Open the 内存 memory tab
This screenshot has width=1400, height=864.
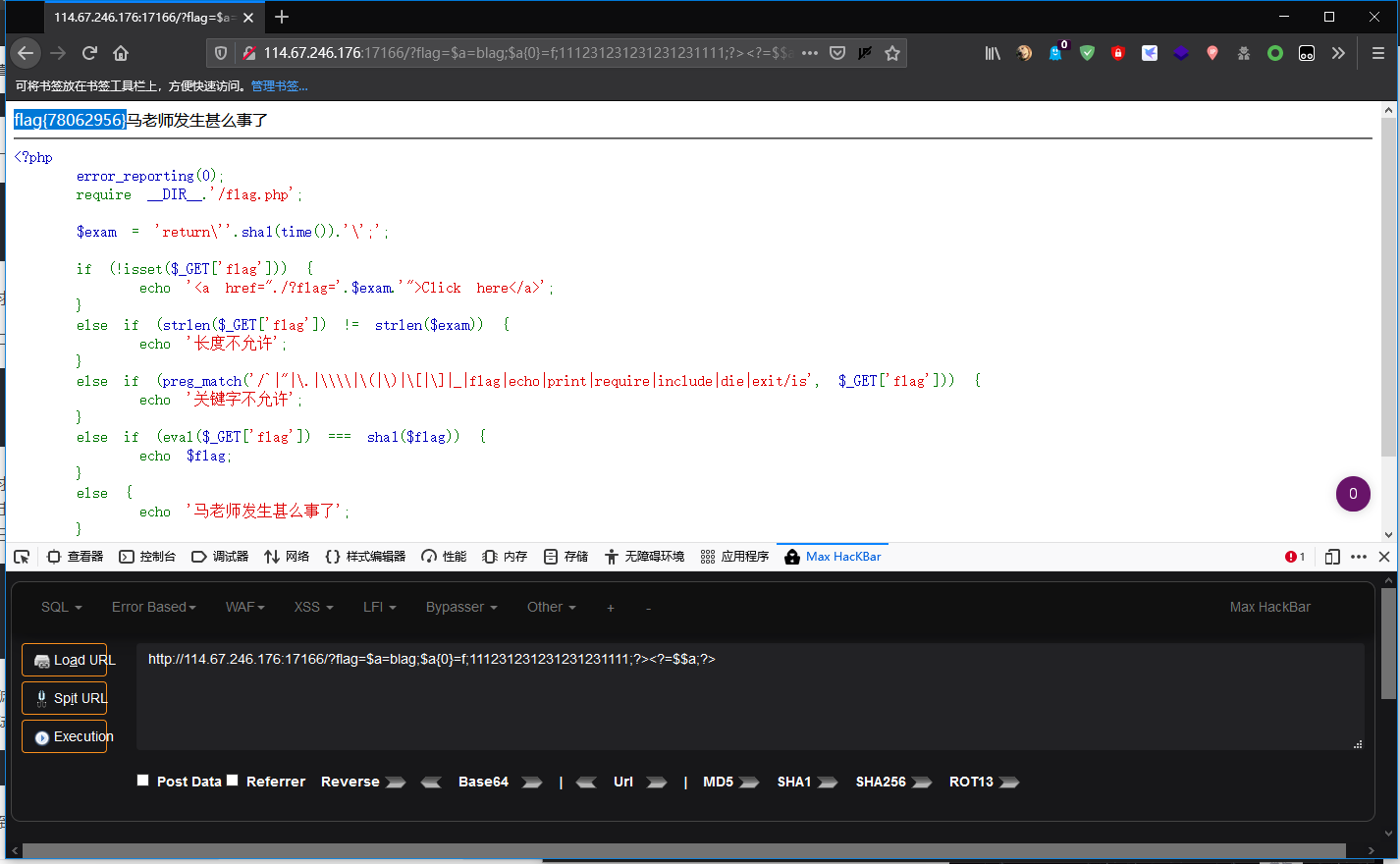pos(505,557)
